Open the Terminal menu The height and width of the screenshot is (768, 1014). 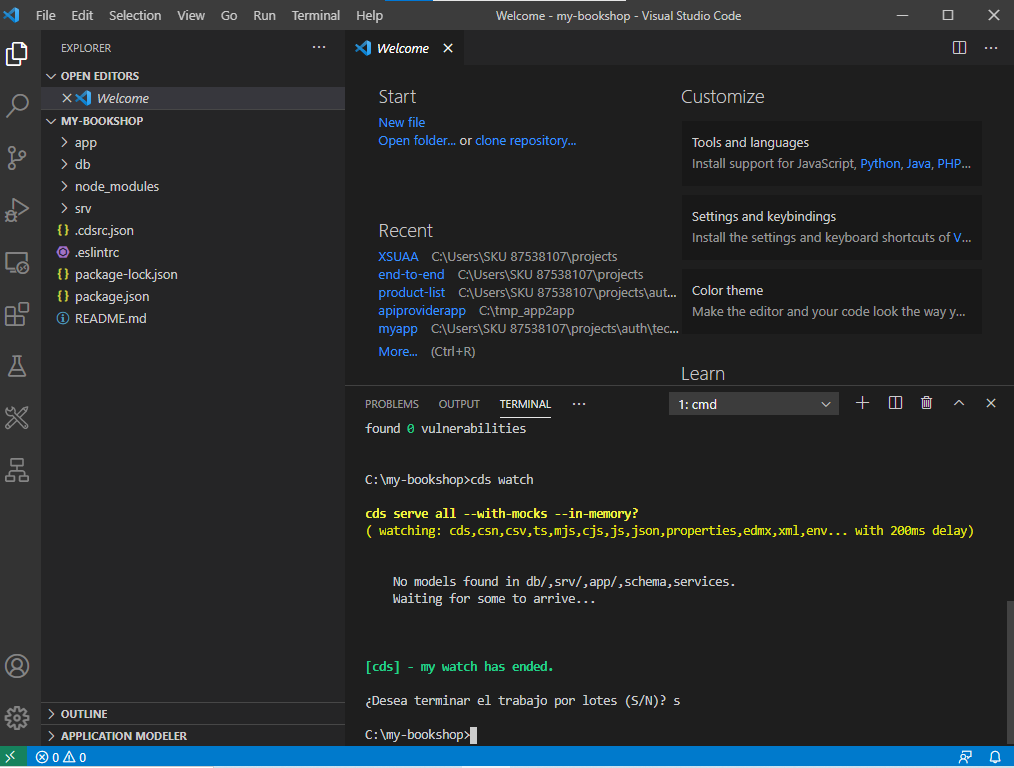tap(315, 15)
